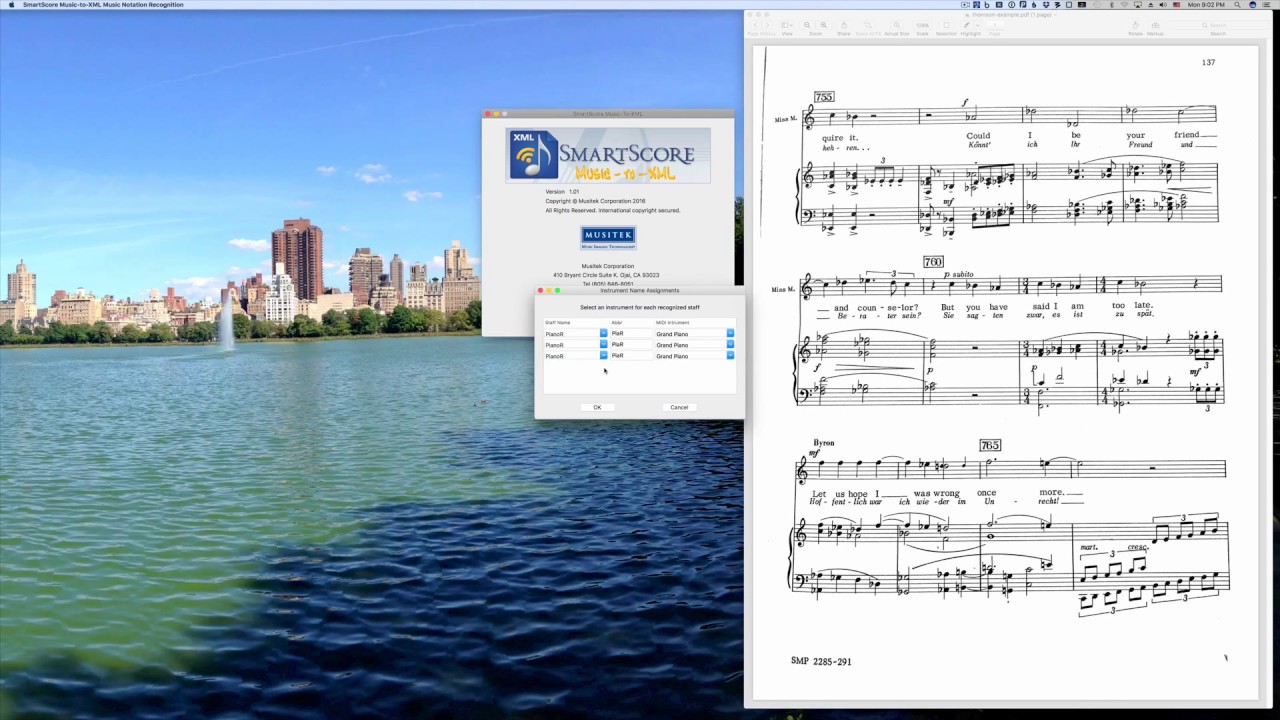
Task: Click the Preview Search field
Action: (1217, 25)
